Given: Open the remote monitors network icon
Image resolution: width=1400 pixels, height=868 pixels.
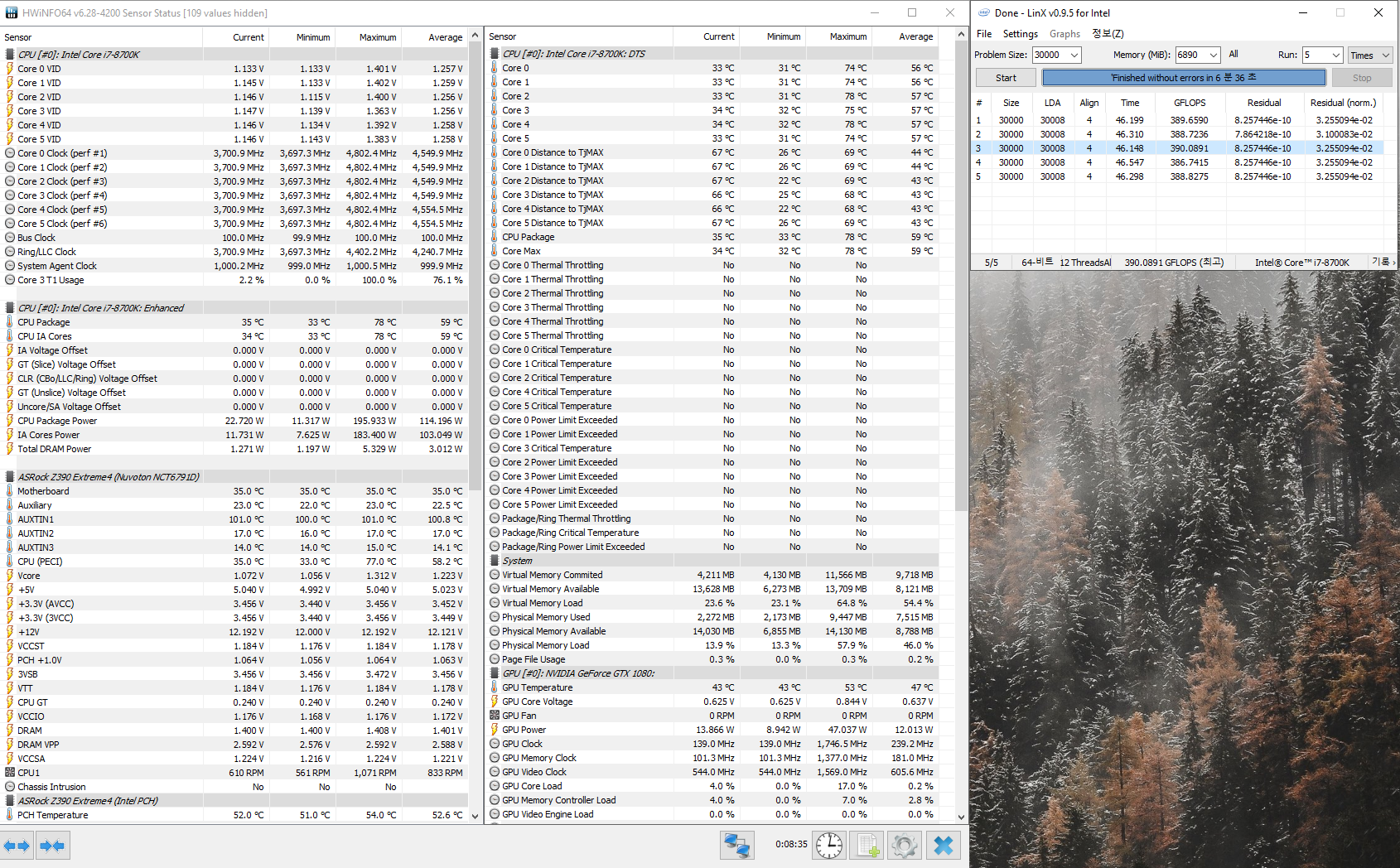Looking at the screenshot, I should pyautogui.click(x=736, y=846).
